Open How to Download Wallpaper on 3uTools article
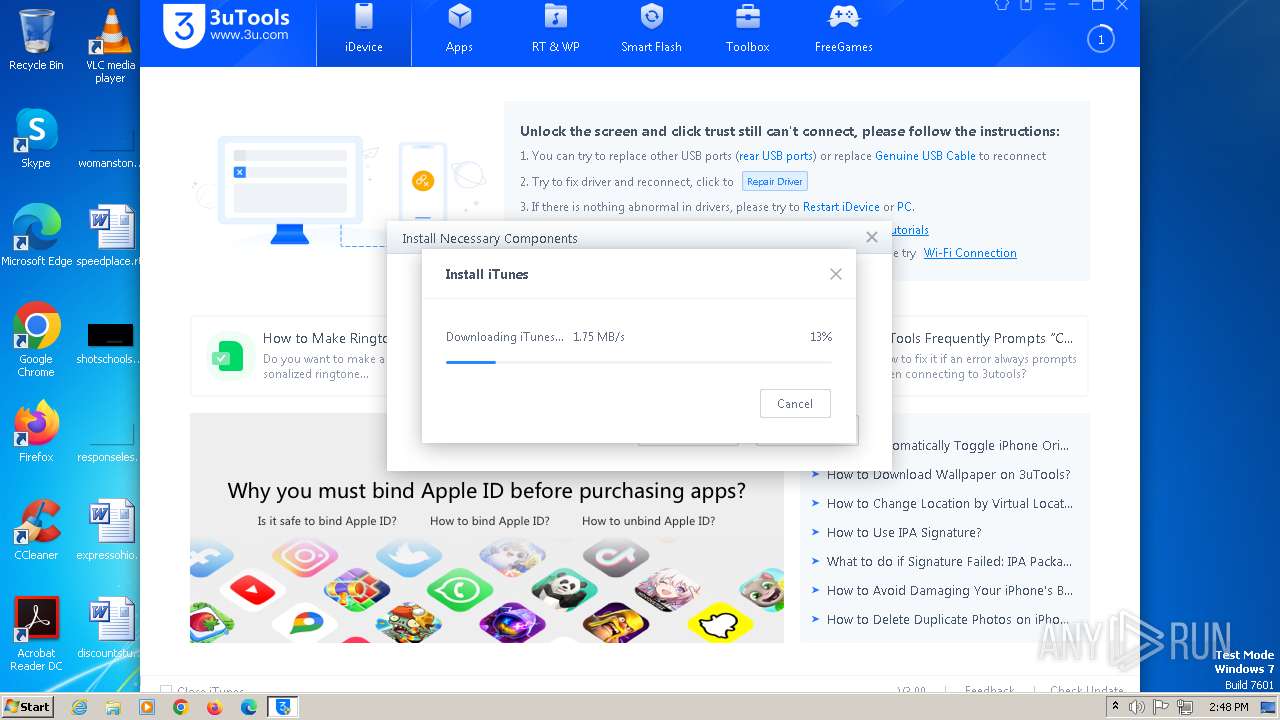Image resolution: width=1280 pixels, height=720 pixels. click(x=948, y=475)
